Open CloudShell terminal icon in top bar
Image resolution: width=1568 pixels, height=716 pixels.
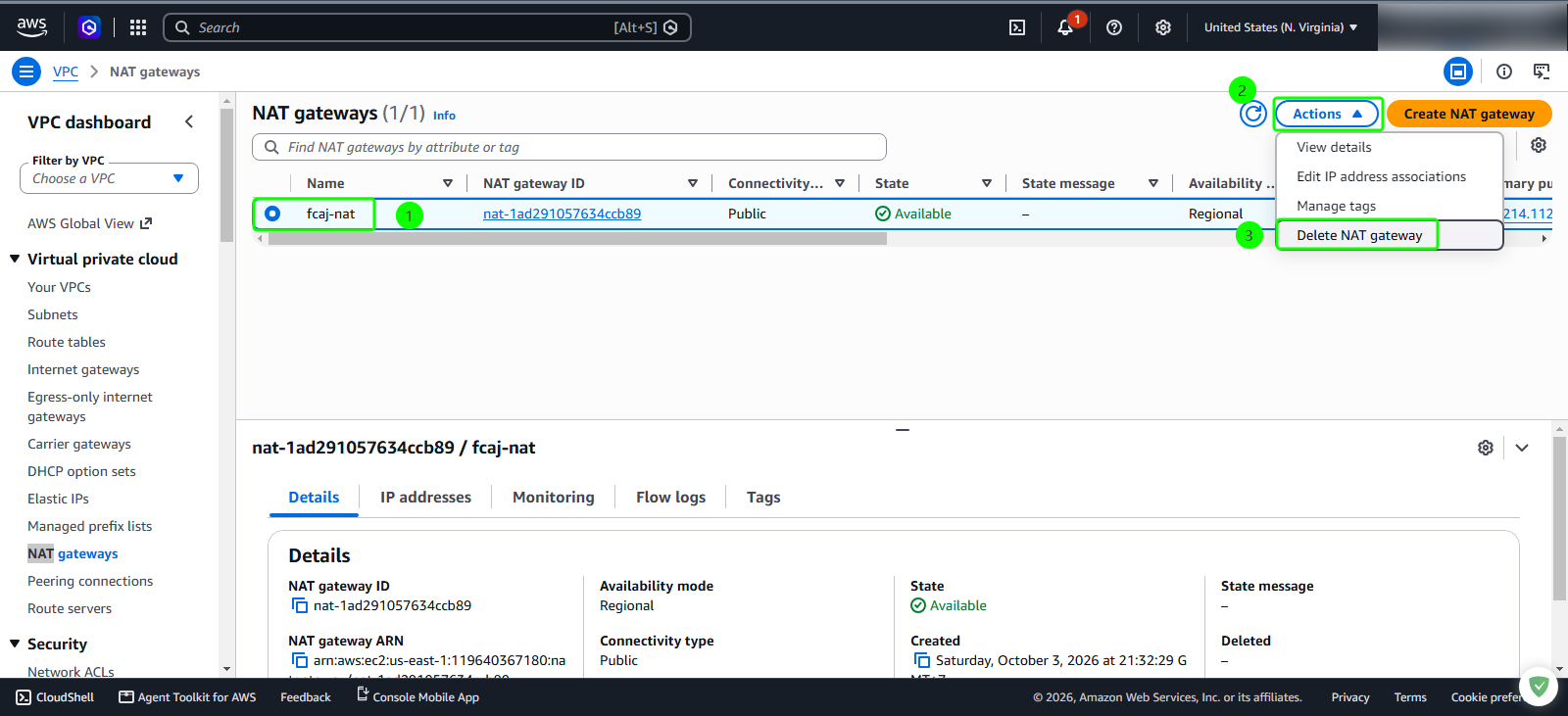click(x=1017, y=27)
